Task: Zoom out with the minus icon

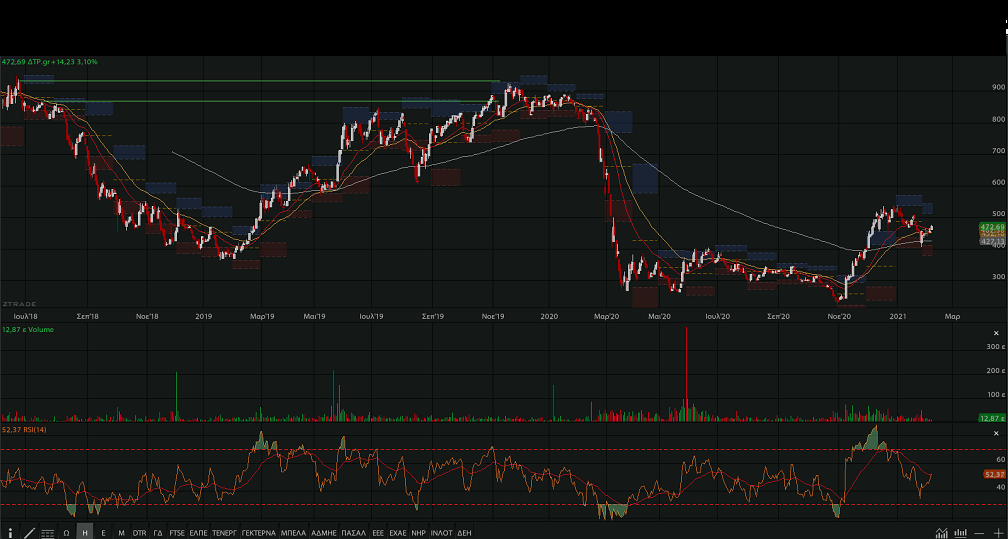Action: [981, 532]
